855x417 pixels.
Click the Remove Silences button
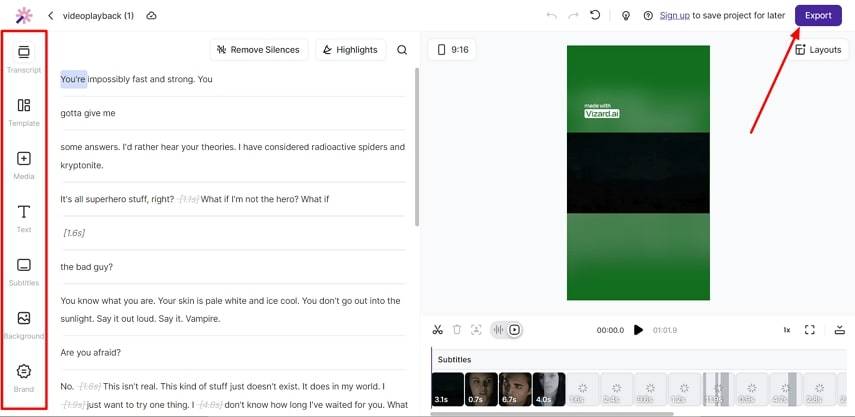coord(258,50)
